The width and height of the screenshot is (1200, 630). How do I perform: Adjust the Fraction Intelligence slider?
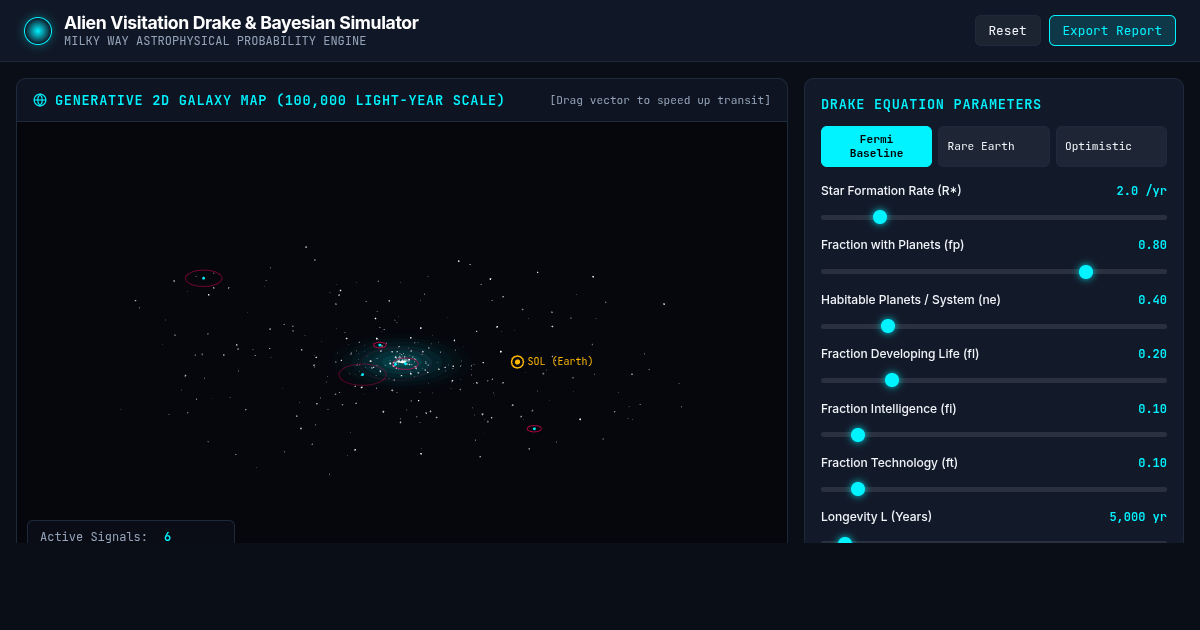pos(994,435)
